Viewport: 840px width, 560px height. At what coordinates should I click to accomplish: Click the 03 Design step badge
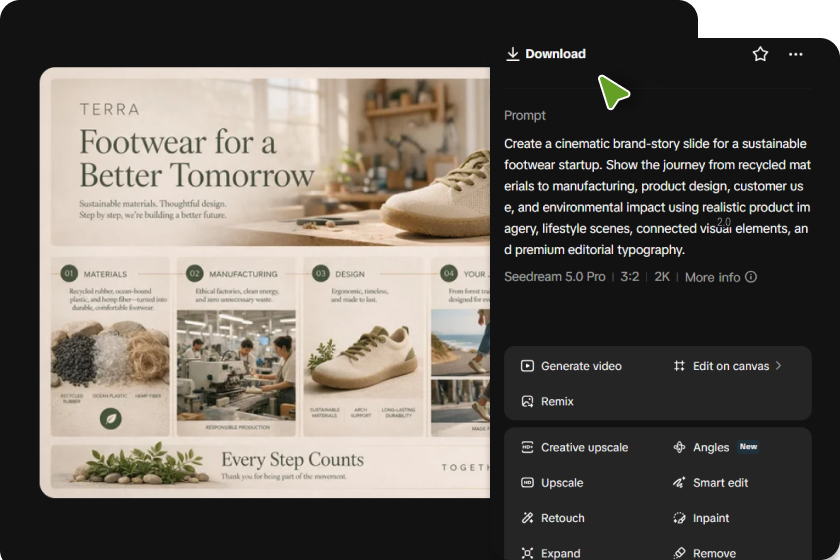[x=320, y=273]
